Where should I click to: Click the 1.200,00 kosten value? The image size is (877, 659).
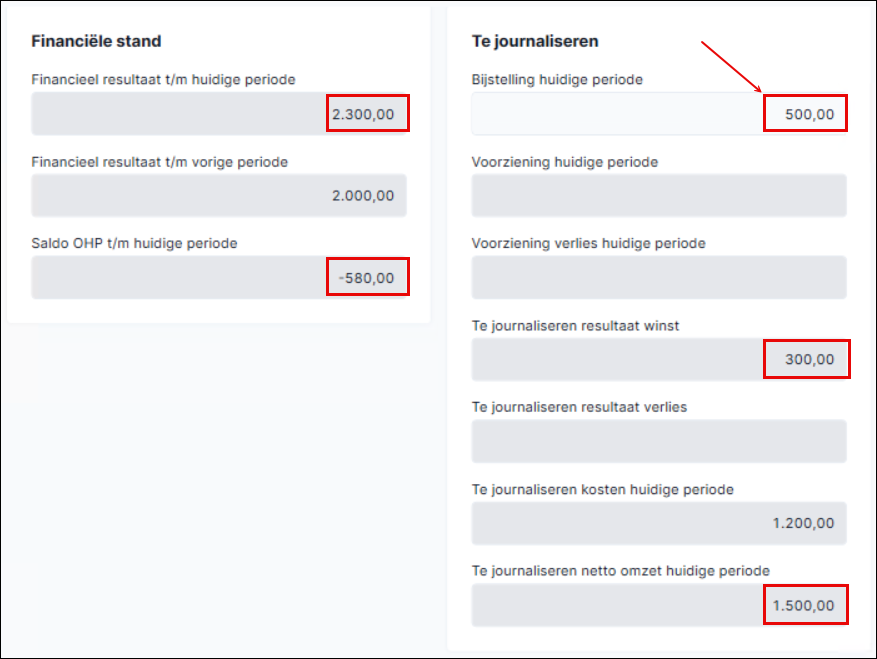click(x=803, y=523)
